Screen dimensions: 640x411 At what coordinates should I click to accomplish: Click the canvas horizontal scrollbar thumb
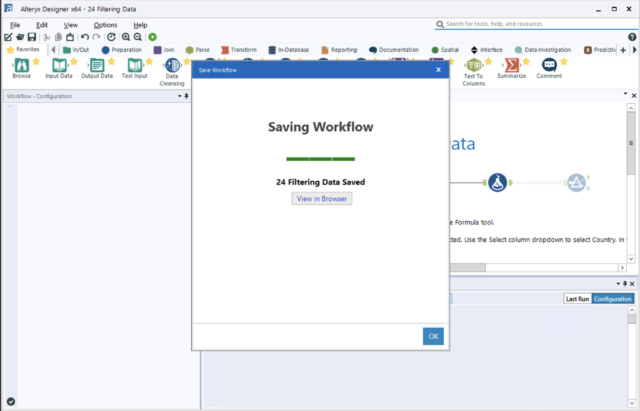(468, 268)
